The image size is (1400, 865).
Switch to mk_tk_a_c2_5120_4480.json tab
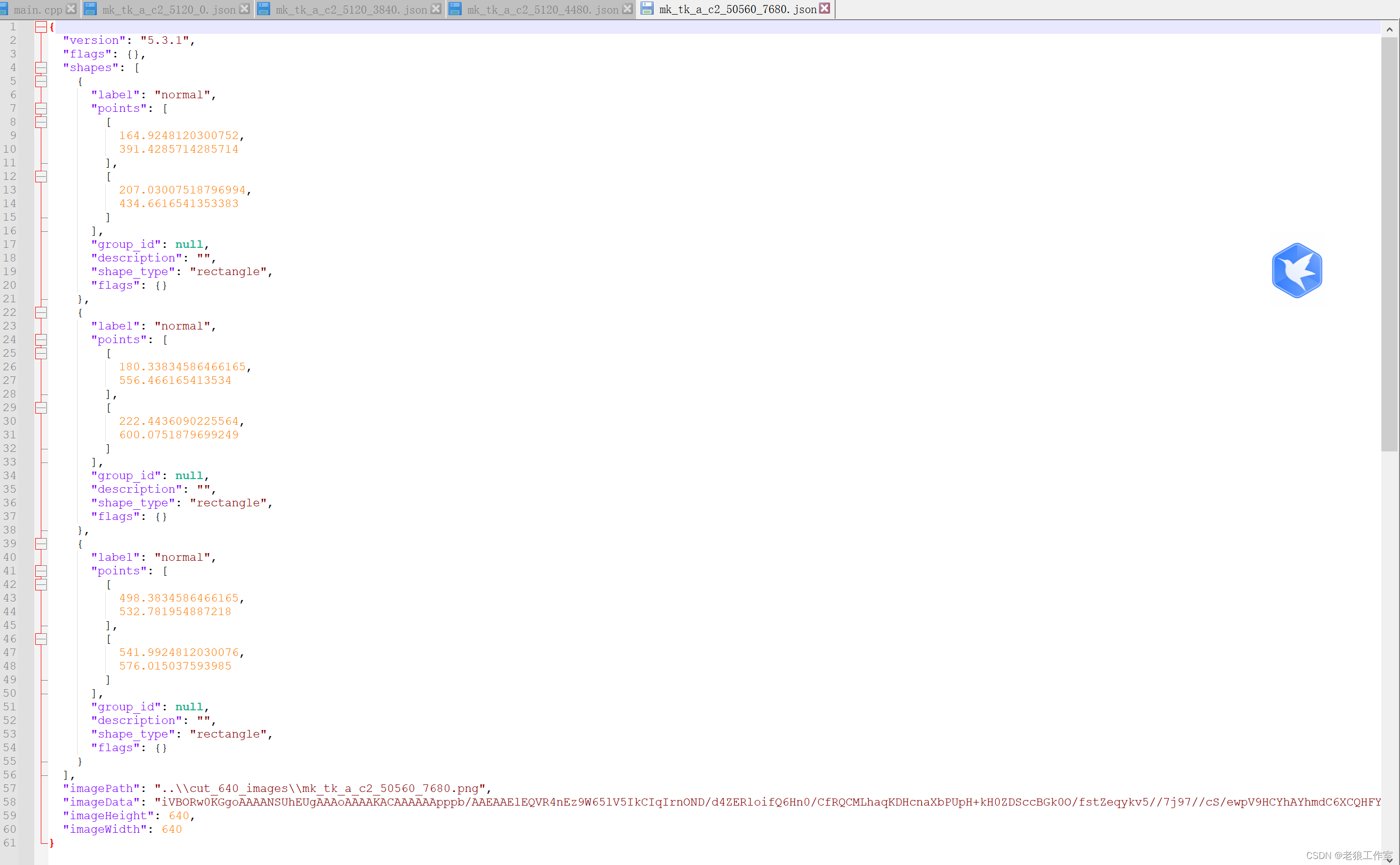542,10
